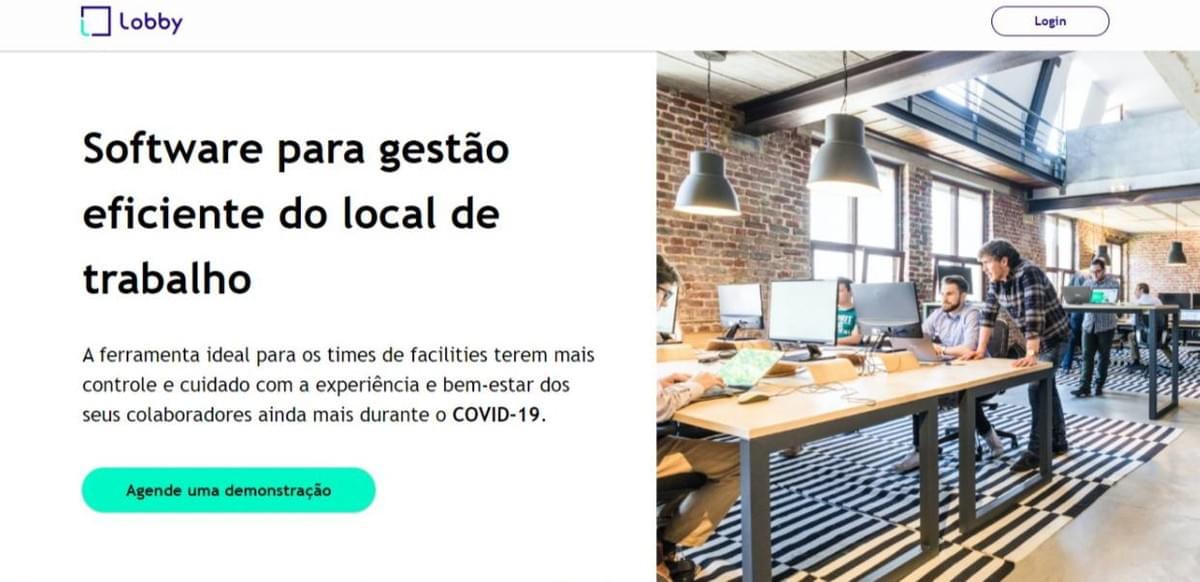Select the headline Software para gestão
The height and width of the screenshot is (582, 1200).
[x=296, y=150]
